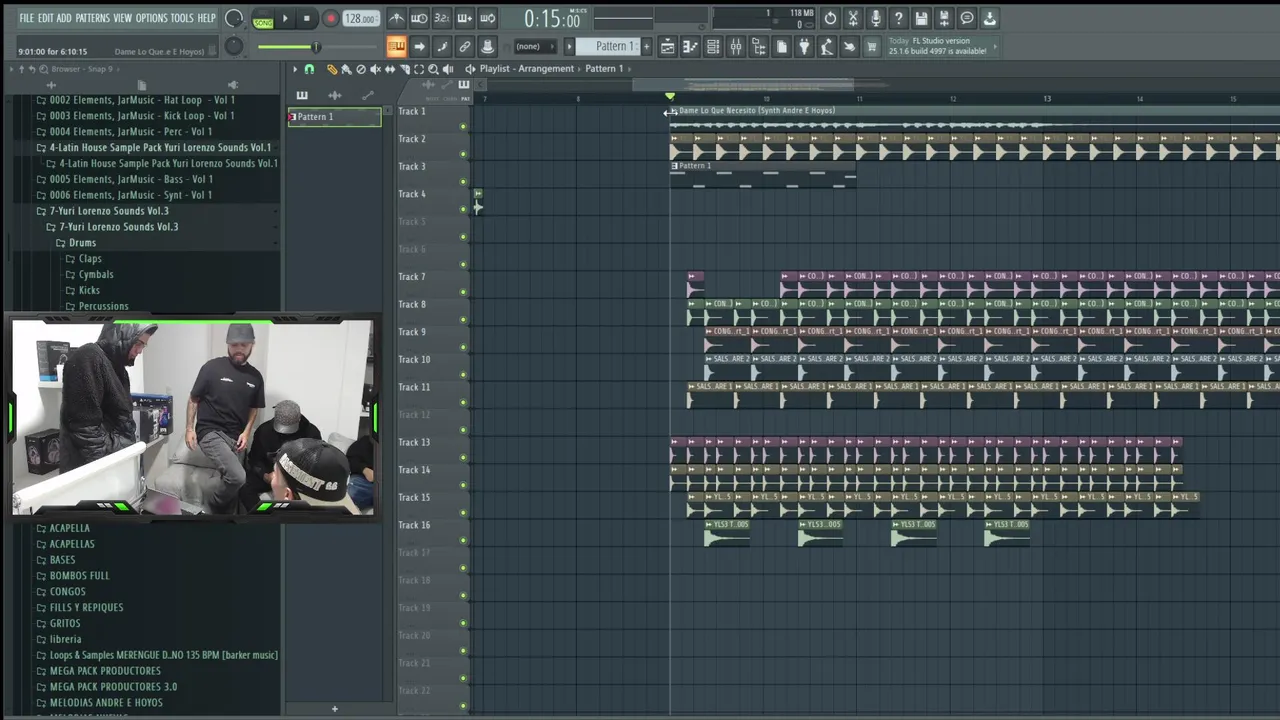Open the mixer window icon
This screenshot has width=1280, height=720.
click(736, 46)
